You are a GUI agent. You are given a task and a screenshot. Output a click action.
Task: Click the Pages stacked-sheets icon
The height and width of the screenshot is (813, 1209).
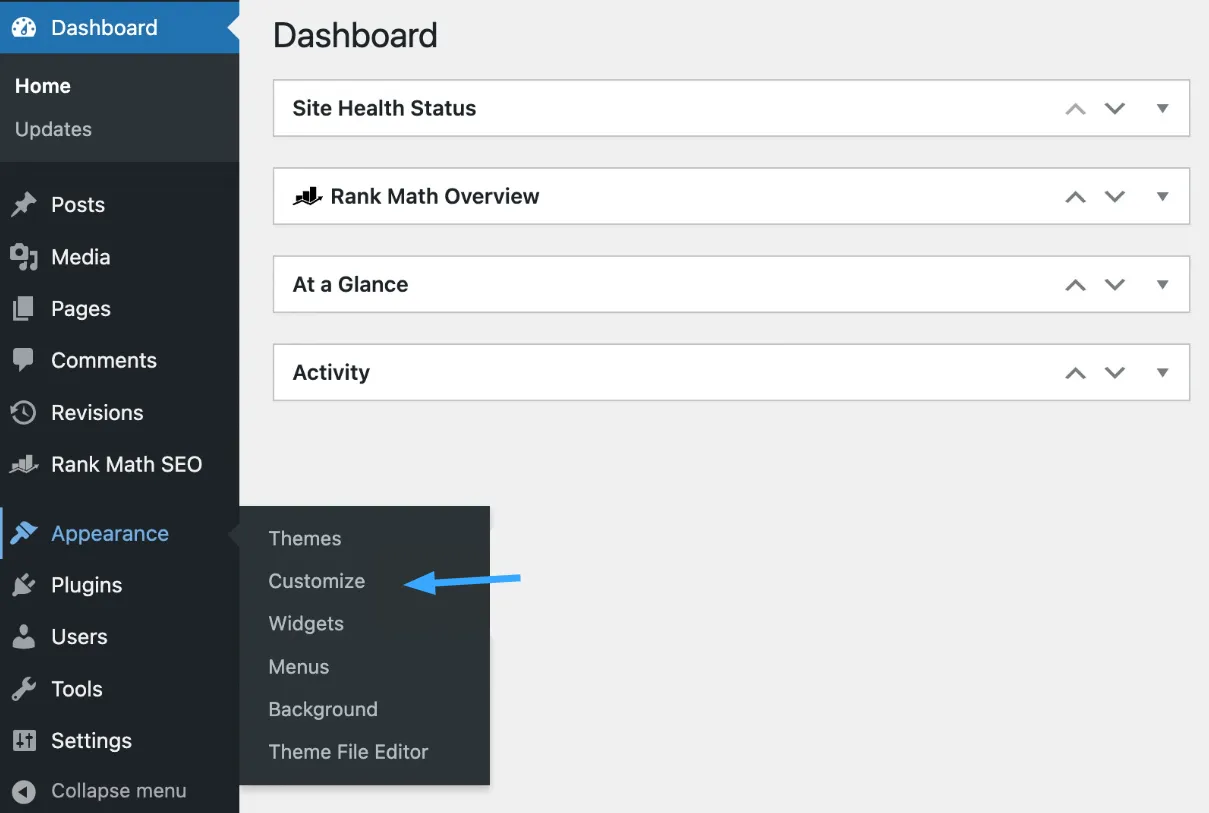click(x=23, y=309)
